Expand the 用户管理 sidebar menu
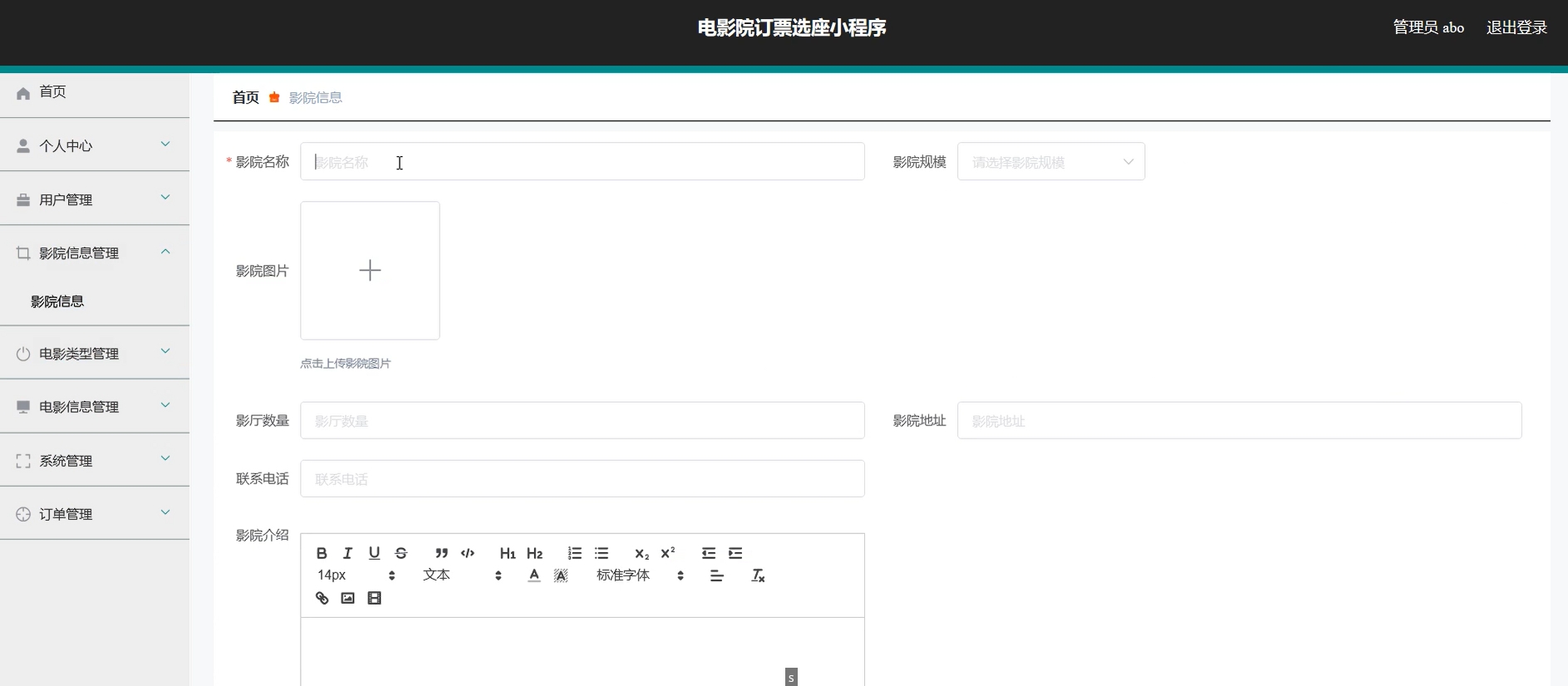 (x=94, y=199)
